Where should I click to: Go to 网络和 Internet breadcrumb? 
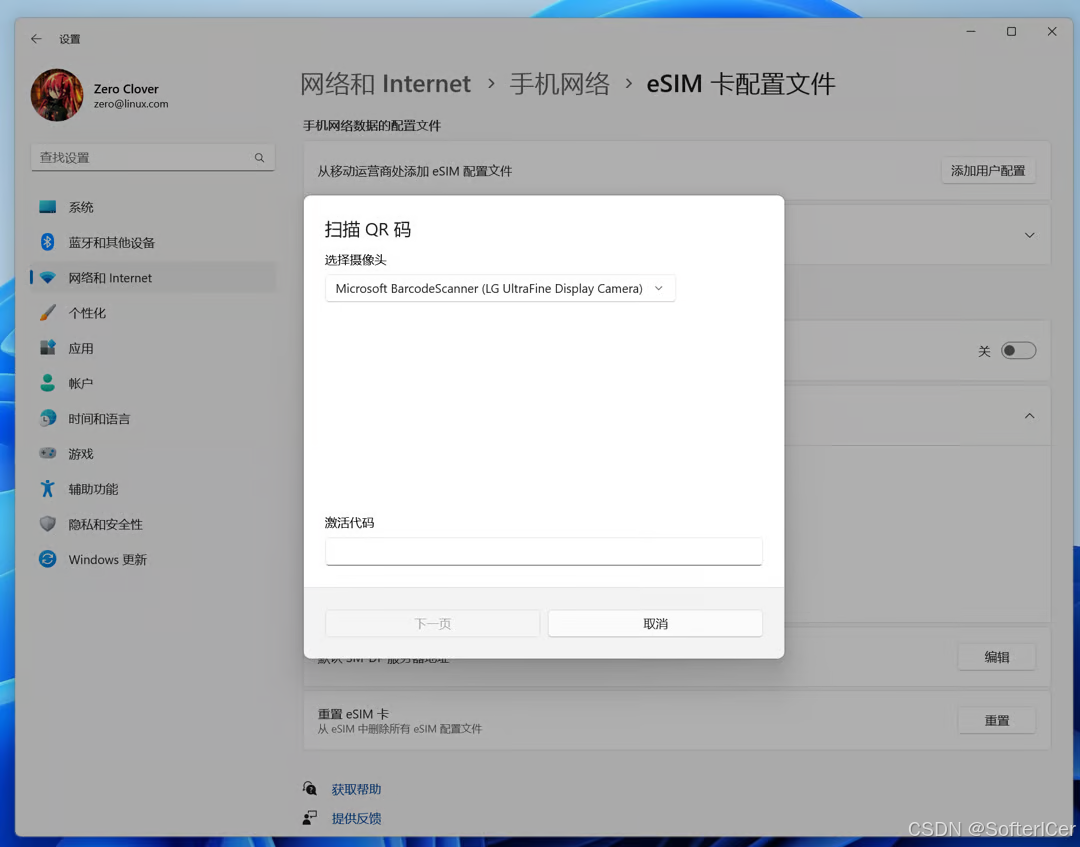tap(386, 84)
